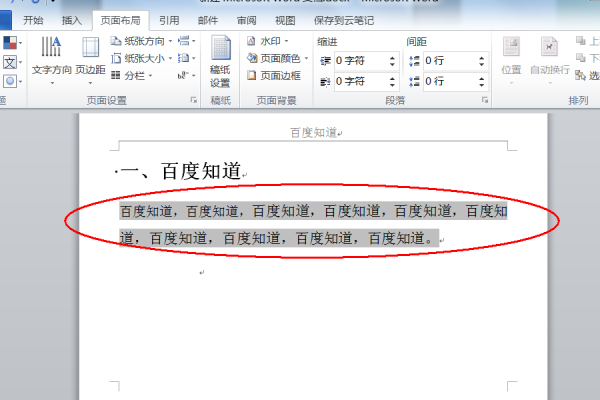Screen dimensions: 600x400
Task: Click spacing before stepper arrows
Action: (x=481, y=61)
